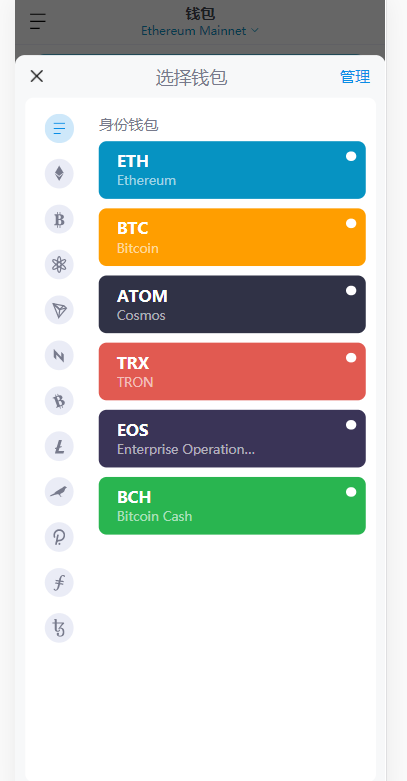Select the TRON triangle sidebar icon
Viewport: 407px width, 781px height.
pyautogui.click(x=59, y=310)
